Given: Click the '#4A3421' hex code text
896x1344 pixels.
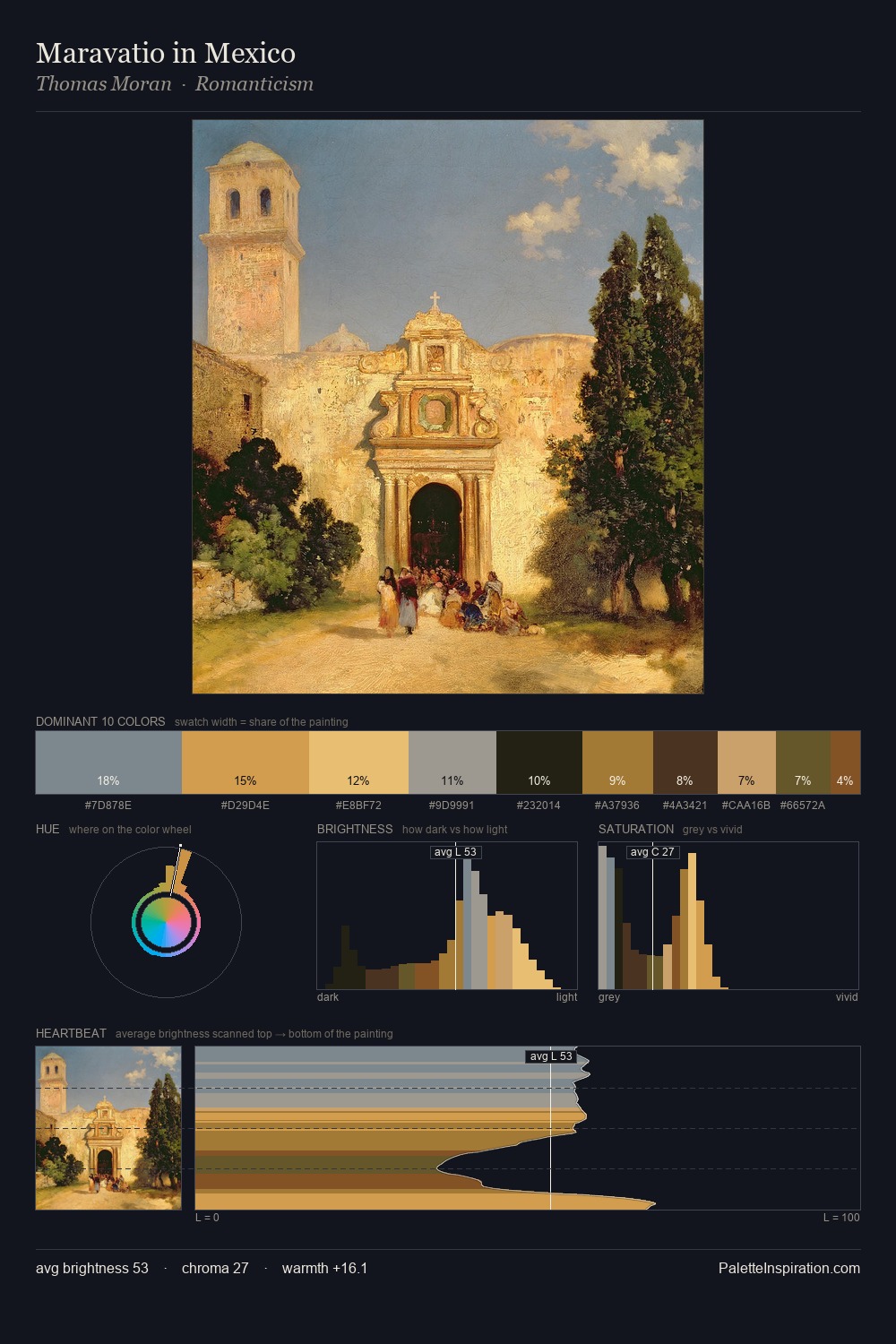Looking at the screenshot, I should point(685,806).
